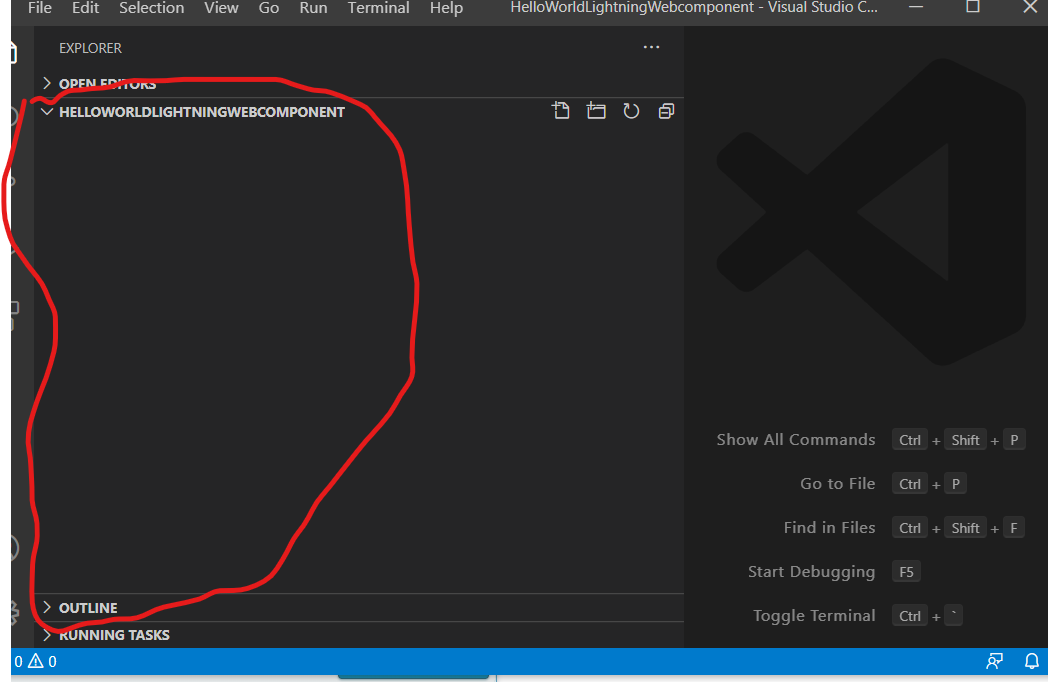Click the feedback icon in status bar
The image size is (1048, 682).
click(x=994, y=661)
